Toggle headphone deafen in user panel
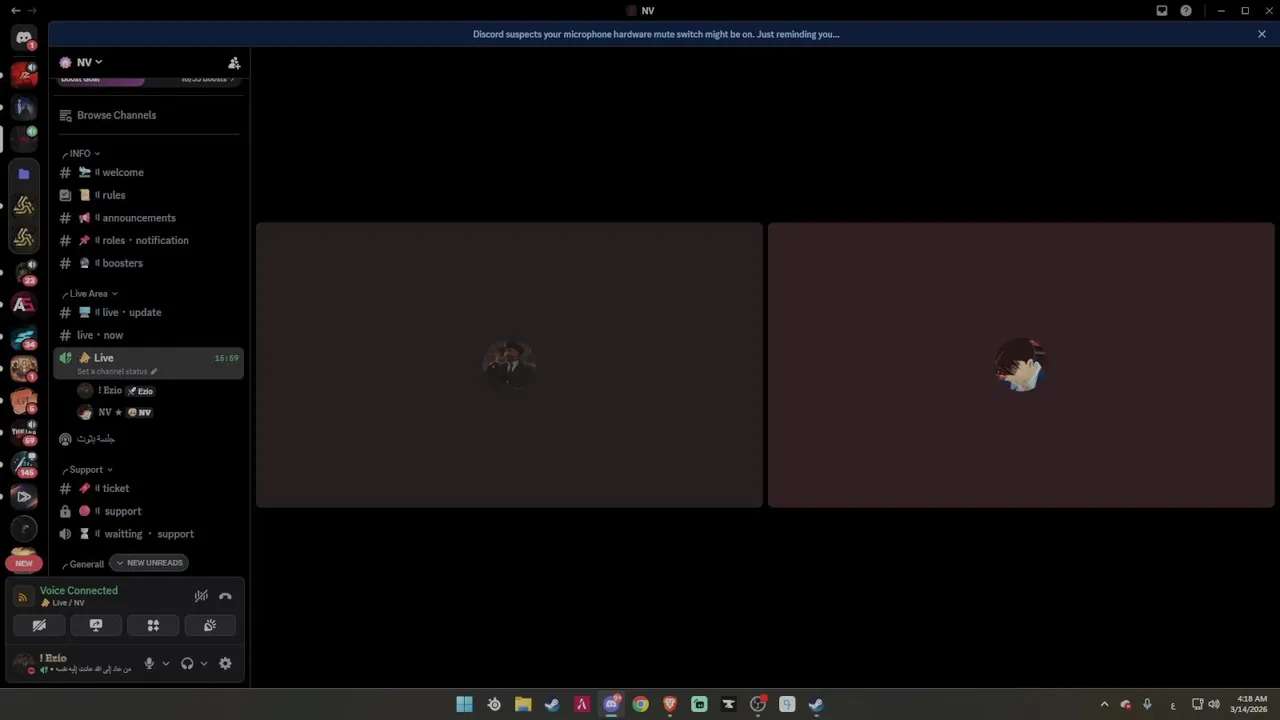Screen dimensions: 1280x720 click(187, 663)
